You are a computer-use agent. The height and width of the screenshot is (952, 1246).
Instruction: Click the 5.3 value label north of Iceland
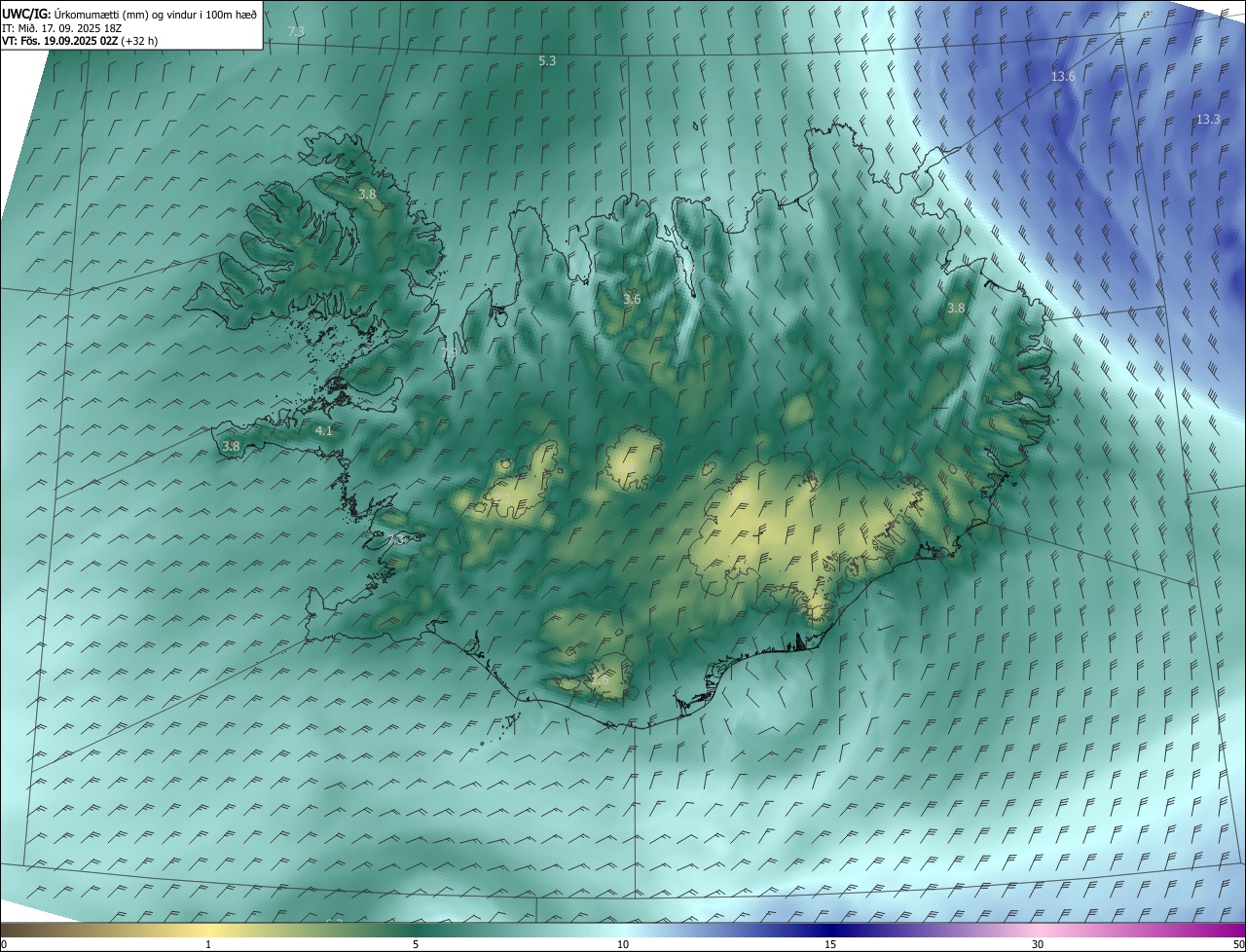point(547,60)
